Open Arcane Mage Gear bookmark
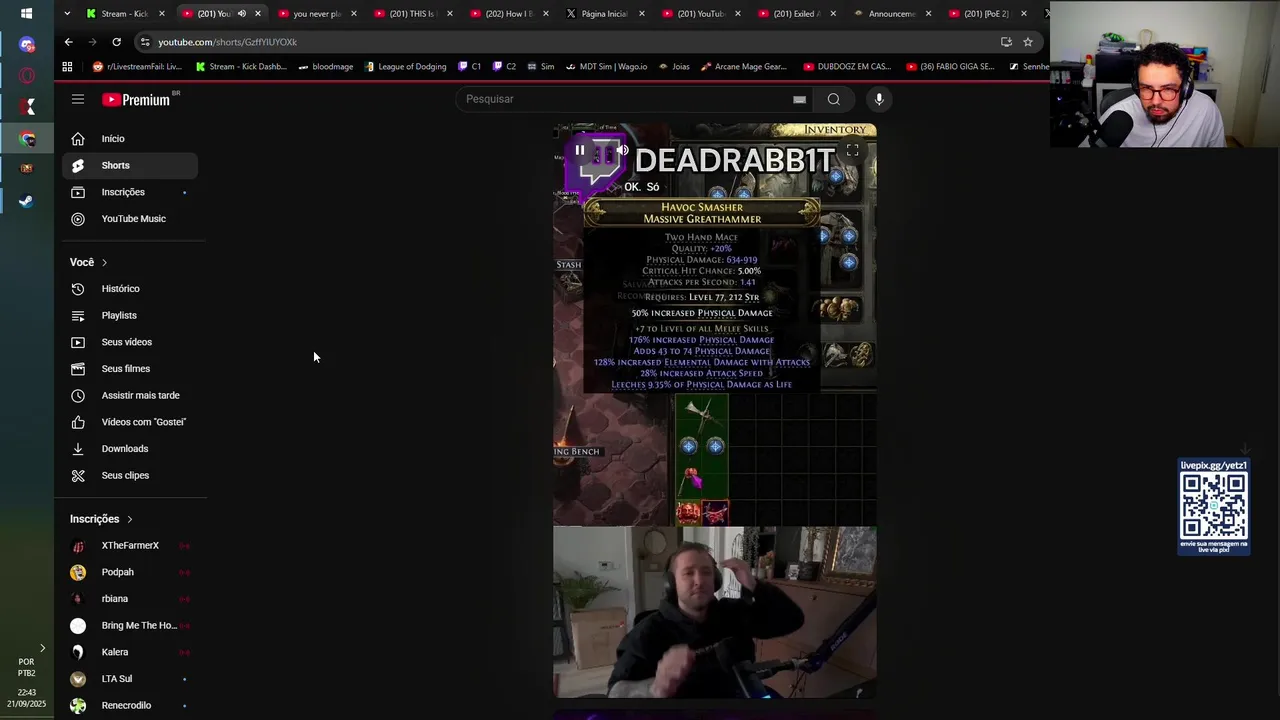This screenshot has width=1280, height=720. click(744, 67)
